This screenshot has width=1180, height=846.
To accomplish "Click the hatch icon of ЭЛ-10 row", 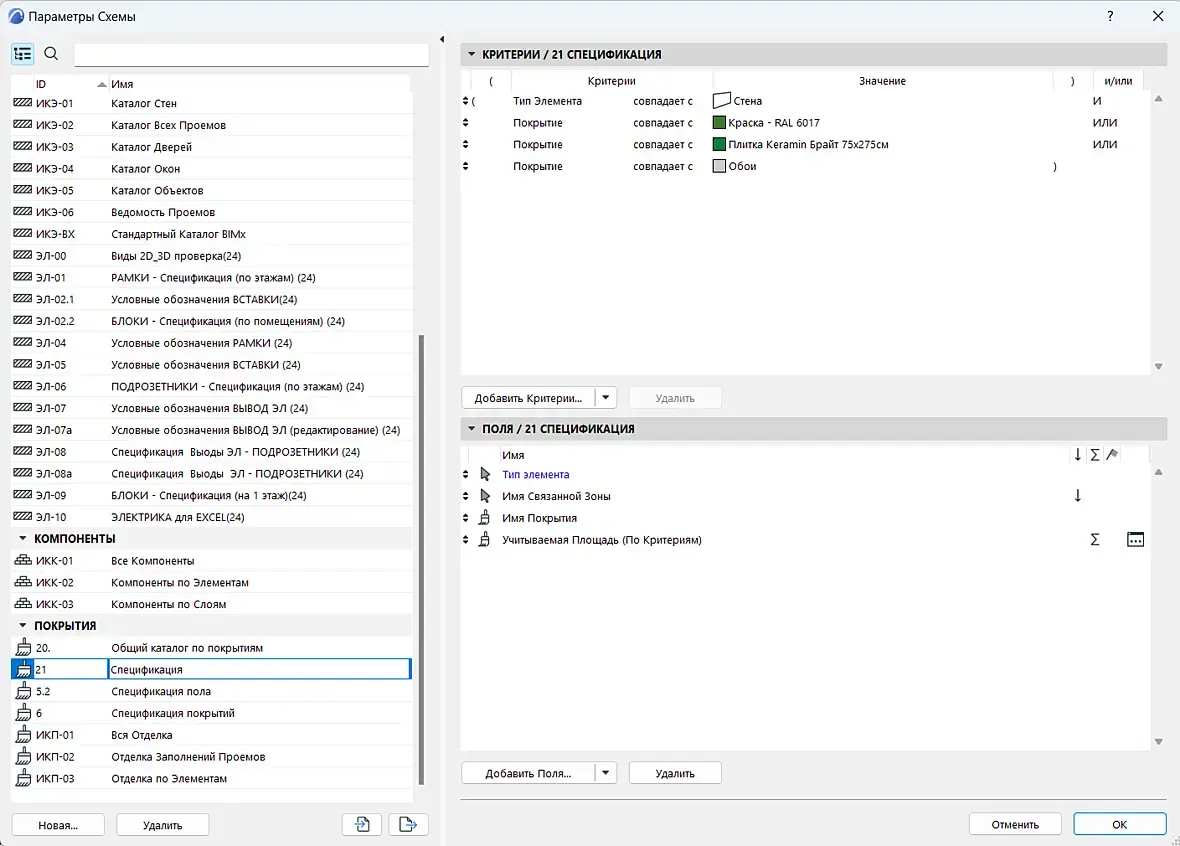I will pyautogui.click(x=23, y=516).
